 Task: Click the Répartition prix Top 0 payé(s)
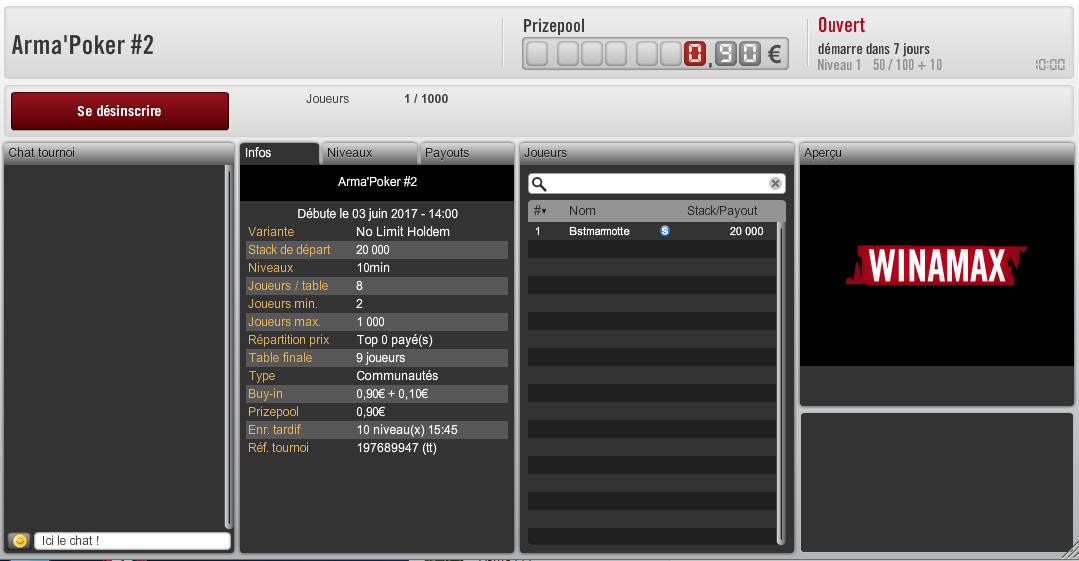click(x=394, y=340)
